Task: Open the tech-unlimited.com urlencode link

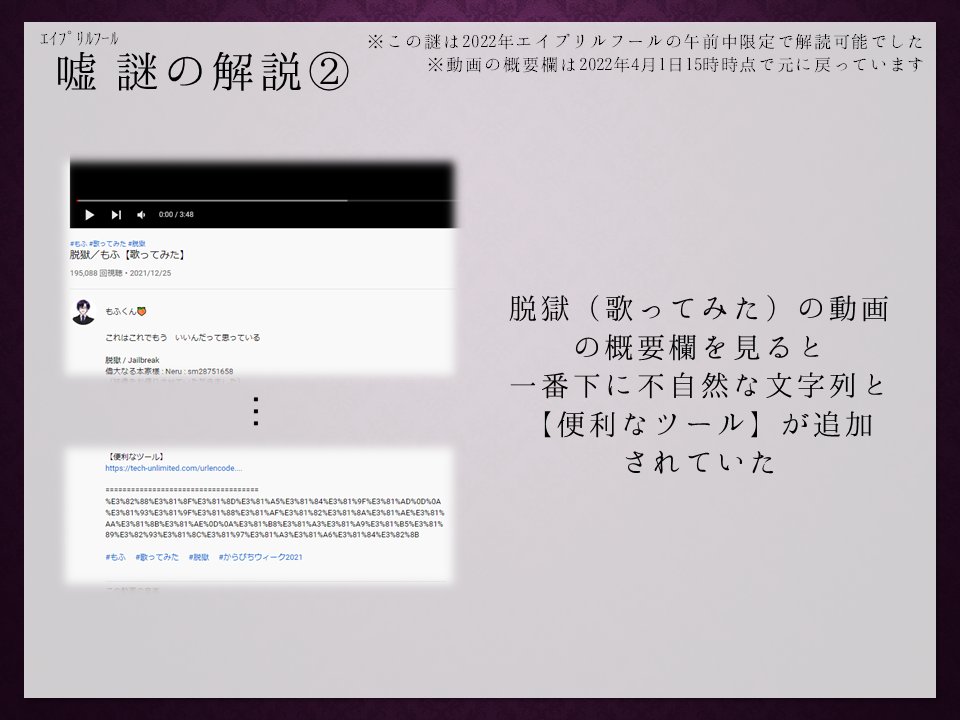Action: pyautogui.click(x=173, y=468)
